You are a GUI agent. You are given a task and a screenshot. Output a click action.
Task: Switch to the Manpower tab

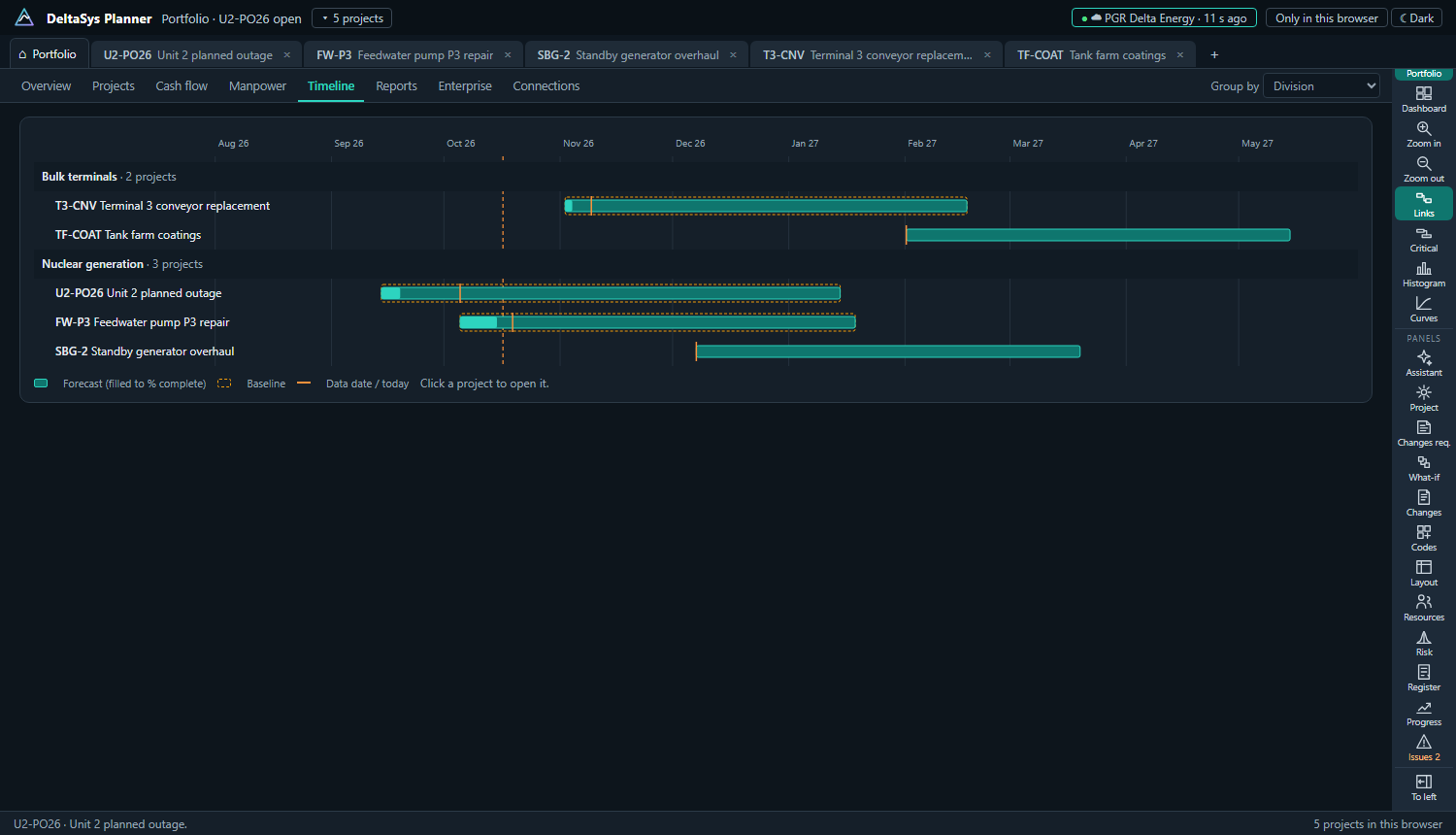coord(257,85)
